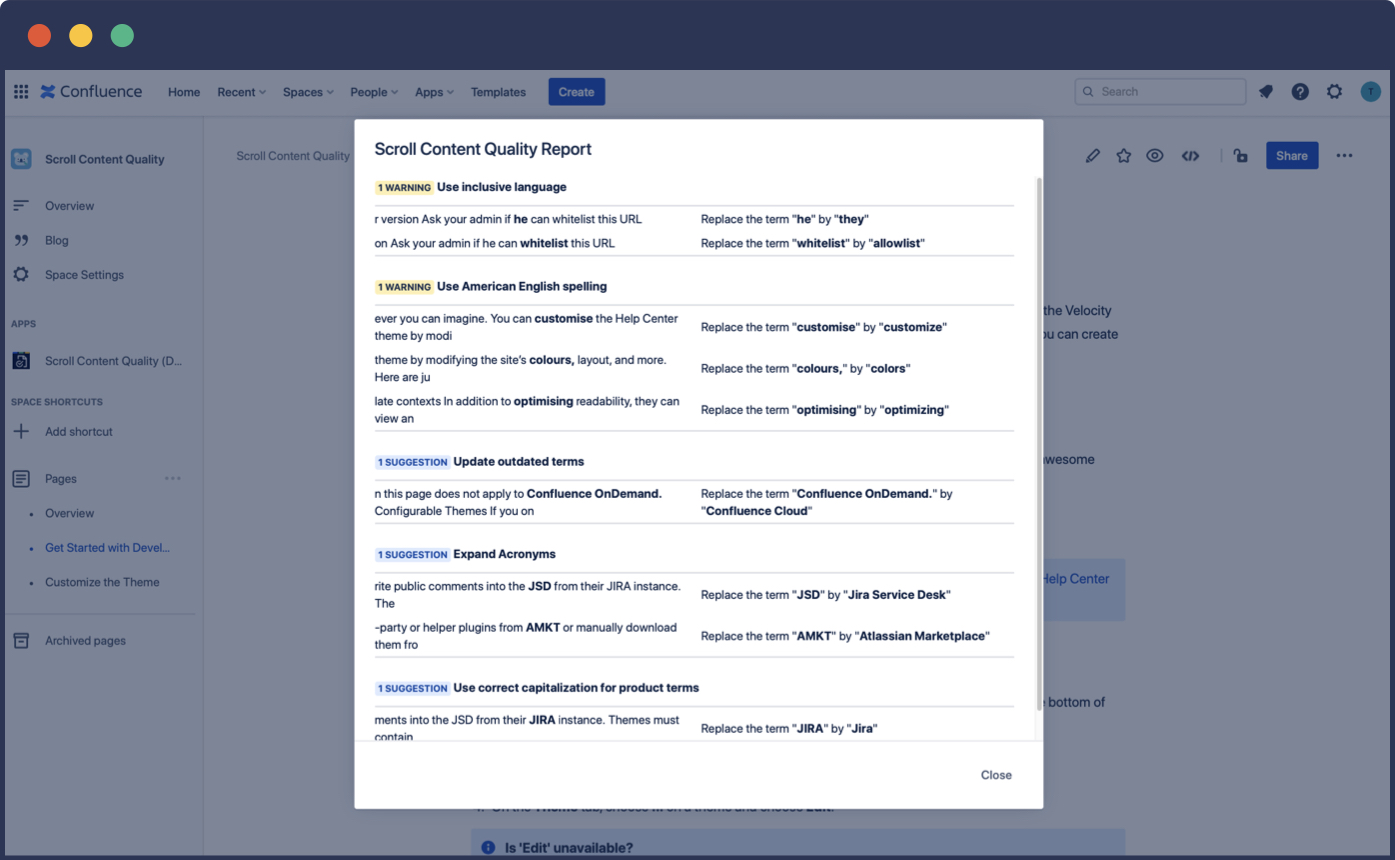Click the green macOS fullscreen button
The height and width of the screenshot is (860, 1395).
[x=122, y=36]
